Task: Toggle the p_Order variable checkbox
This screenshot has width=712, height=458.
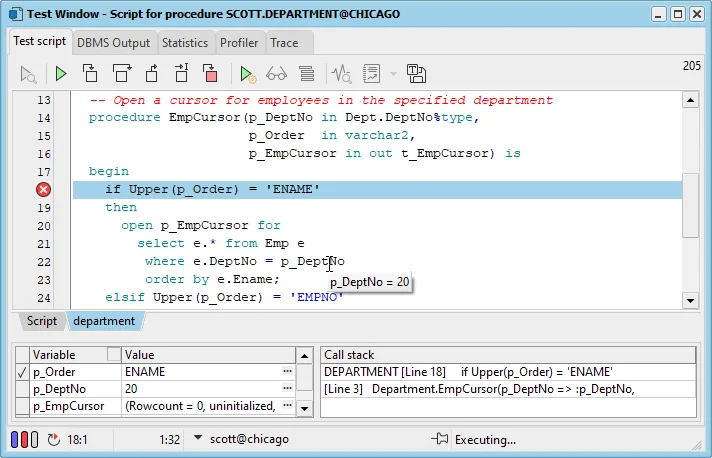Action: pyautogui.click(x=22, y=372)
